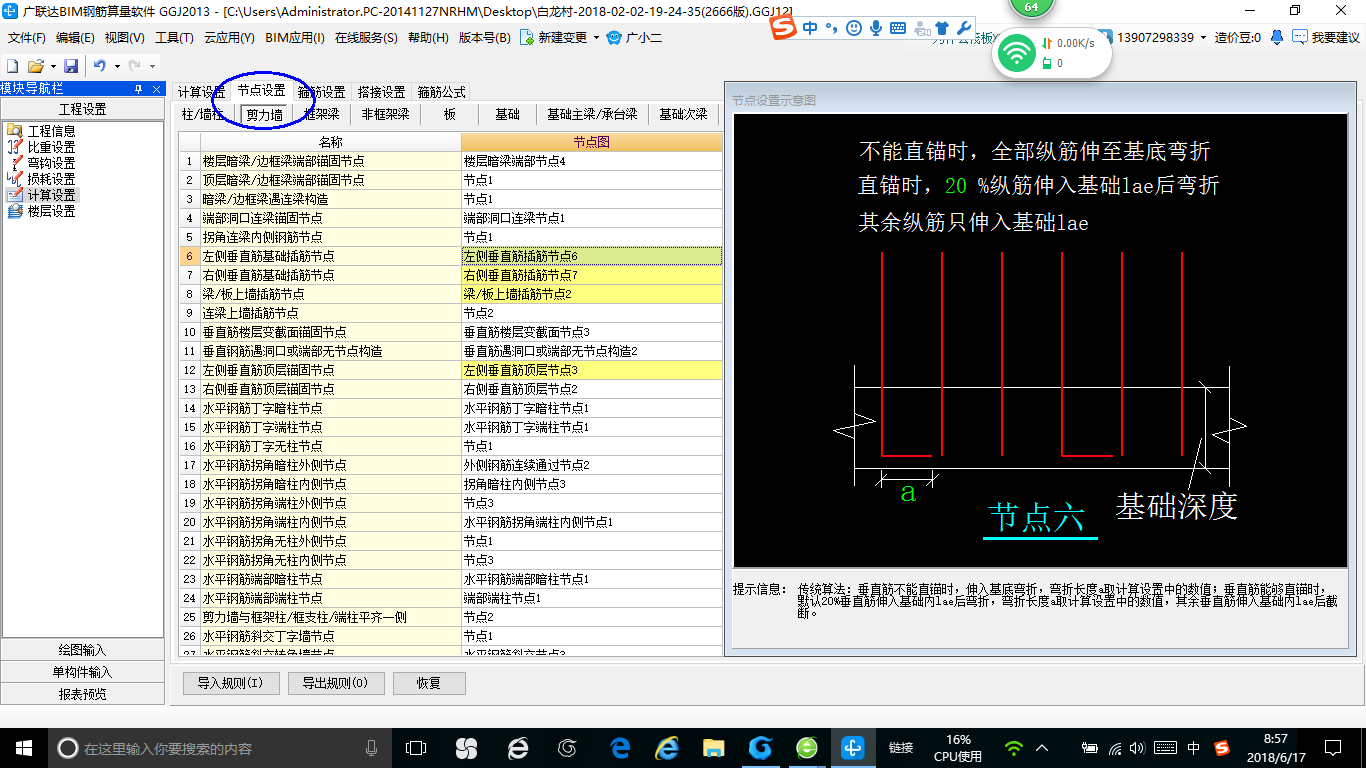
Task: Click Windows Start button on taskbar
Action: click(x=23, y=747)
